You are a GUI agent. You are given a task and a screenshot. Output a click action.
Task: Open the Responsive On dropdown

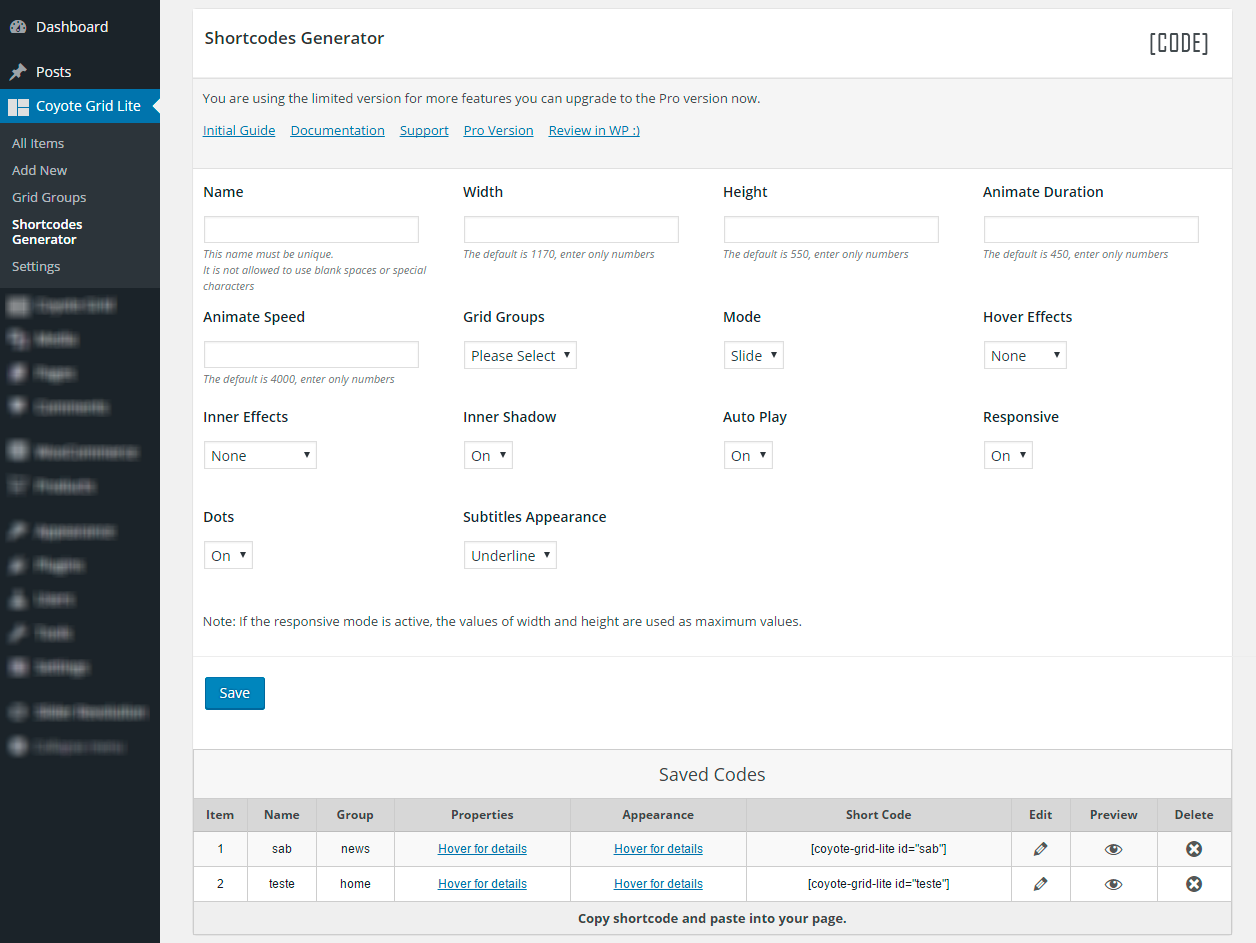[1008, 456]
